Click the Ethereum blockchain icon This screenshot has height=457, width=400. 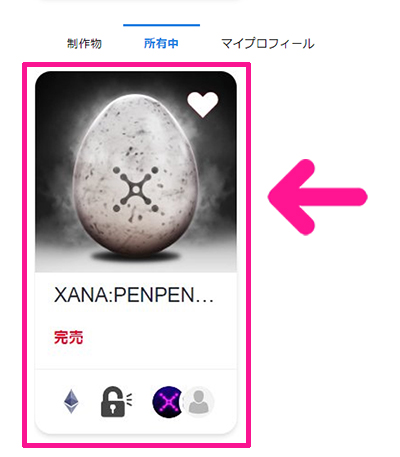point(71,401)
